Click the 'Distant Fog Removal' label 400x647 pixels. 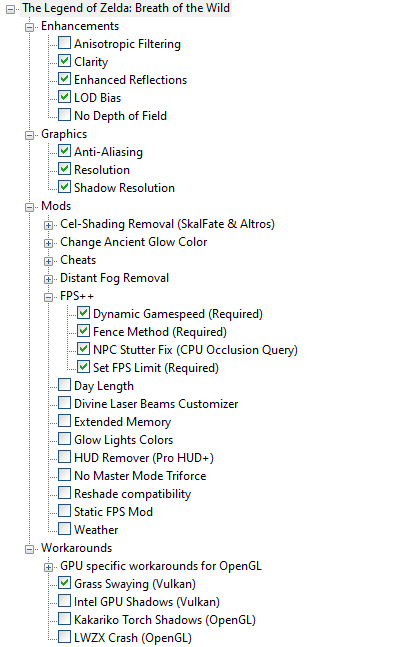(114, 278)
